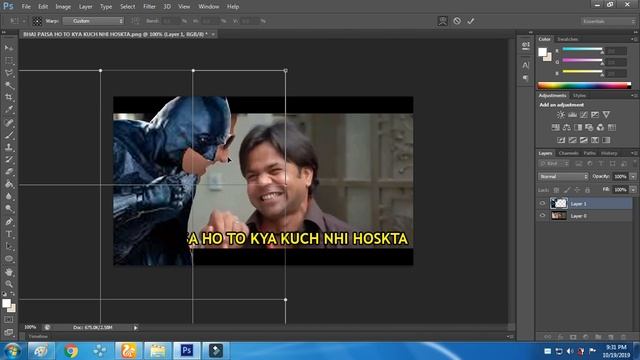Switch to the History tab
Image resolution: width=640 pixels, height=360 pixels.
pyautogui.click(x=609, y=153)
